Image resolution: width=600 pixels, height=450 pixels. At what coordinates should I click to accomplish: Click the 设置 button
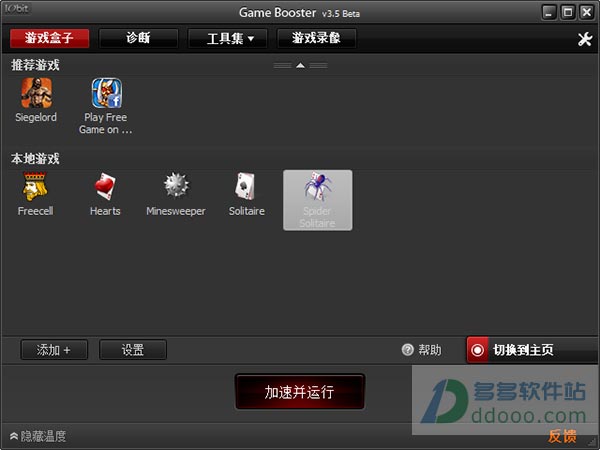pyautogui.click(x=133, y=350)
